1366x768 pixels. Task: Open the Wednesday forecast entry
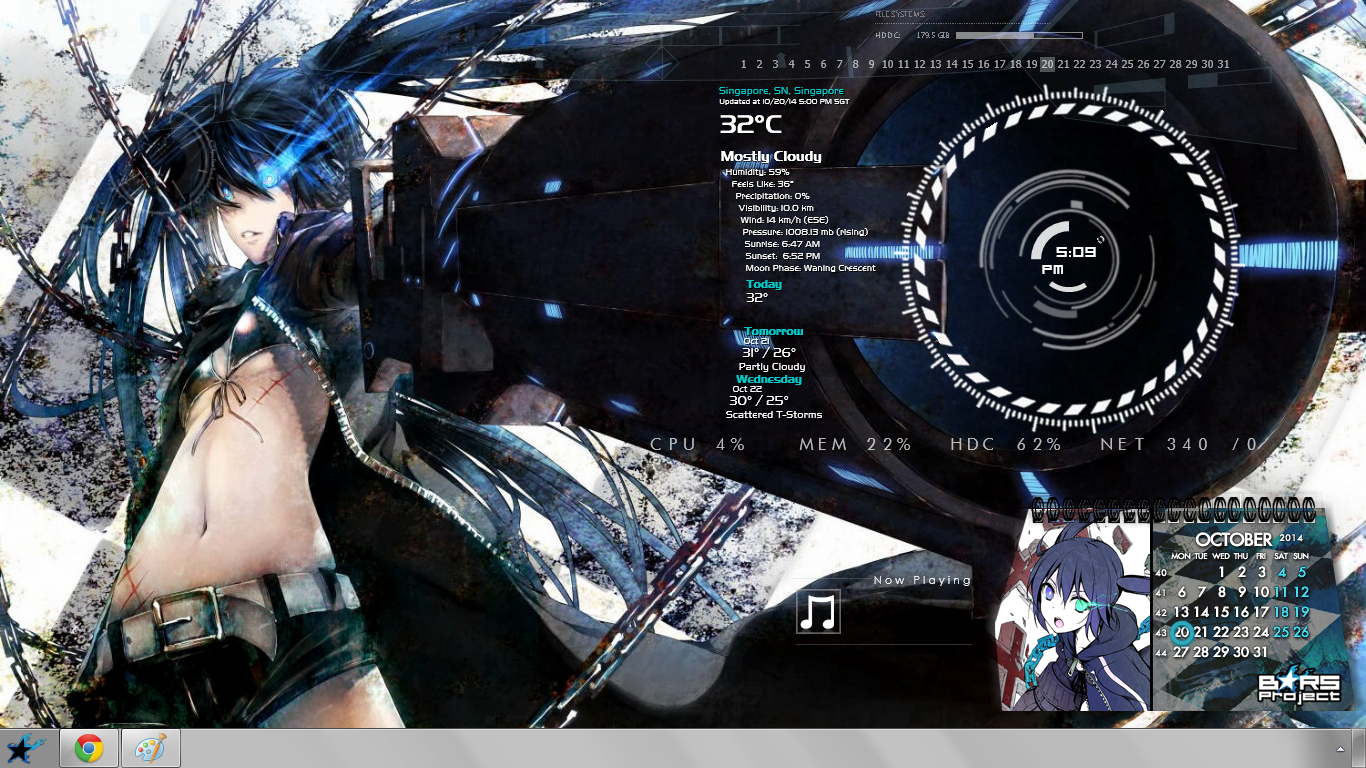[768, 380]
